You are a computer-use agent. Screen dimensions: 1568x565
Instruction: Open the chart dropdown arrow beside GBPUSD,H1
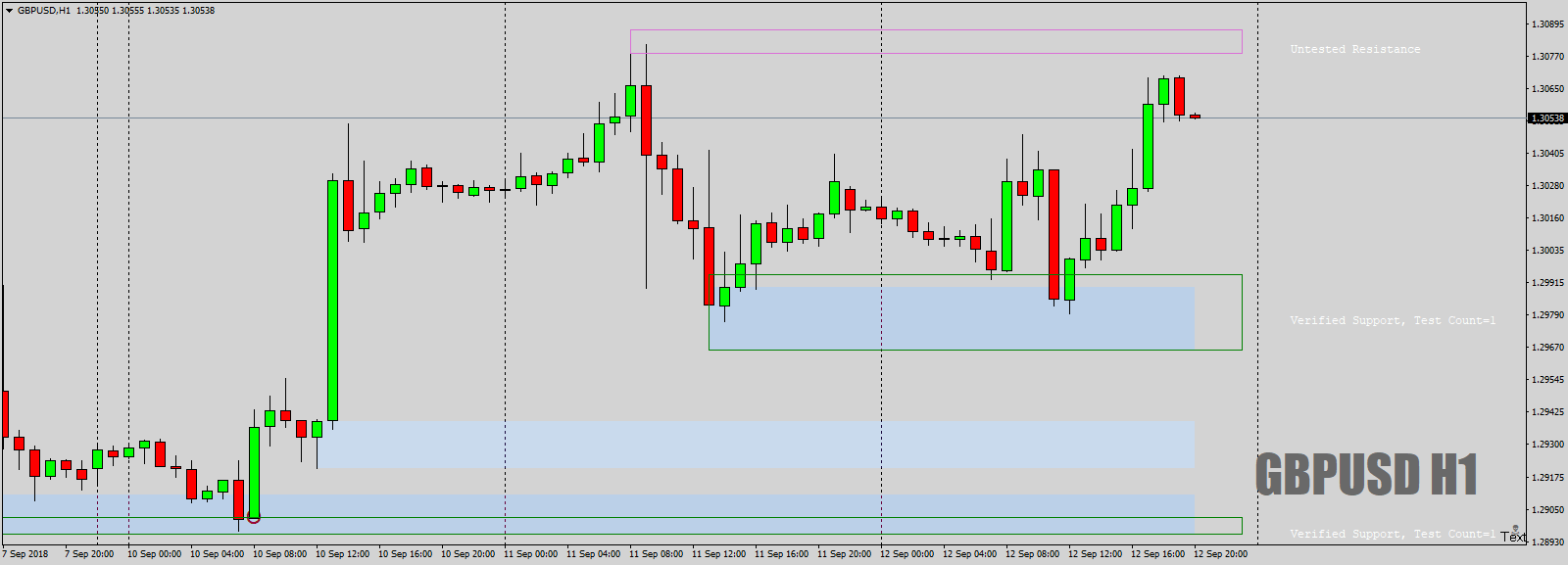(9, 11)
